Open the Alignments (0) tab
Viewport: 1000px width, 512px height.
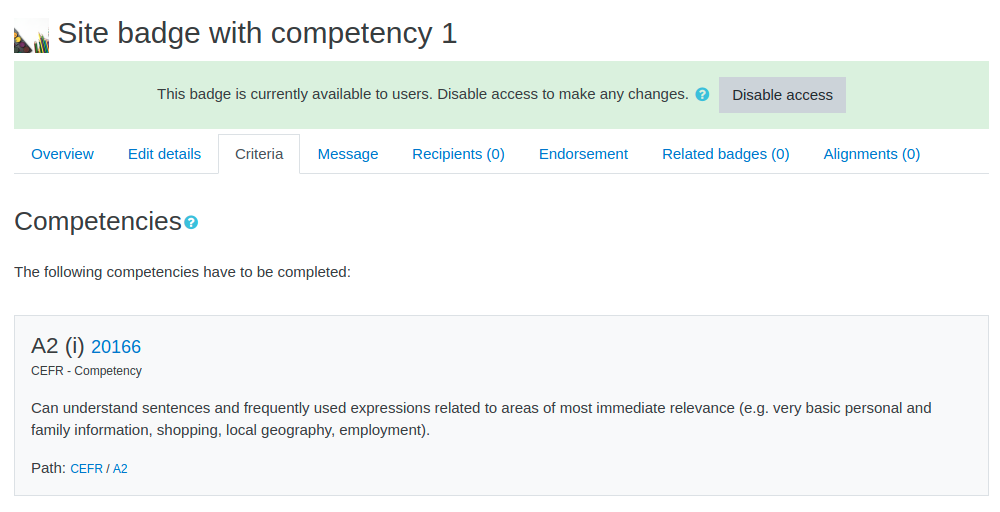(872, 154)
